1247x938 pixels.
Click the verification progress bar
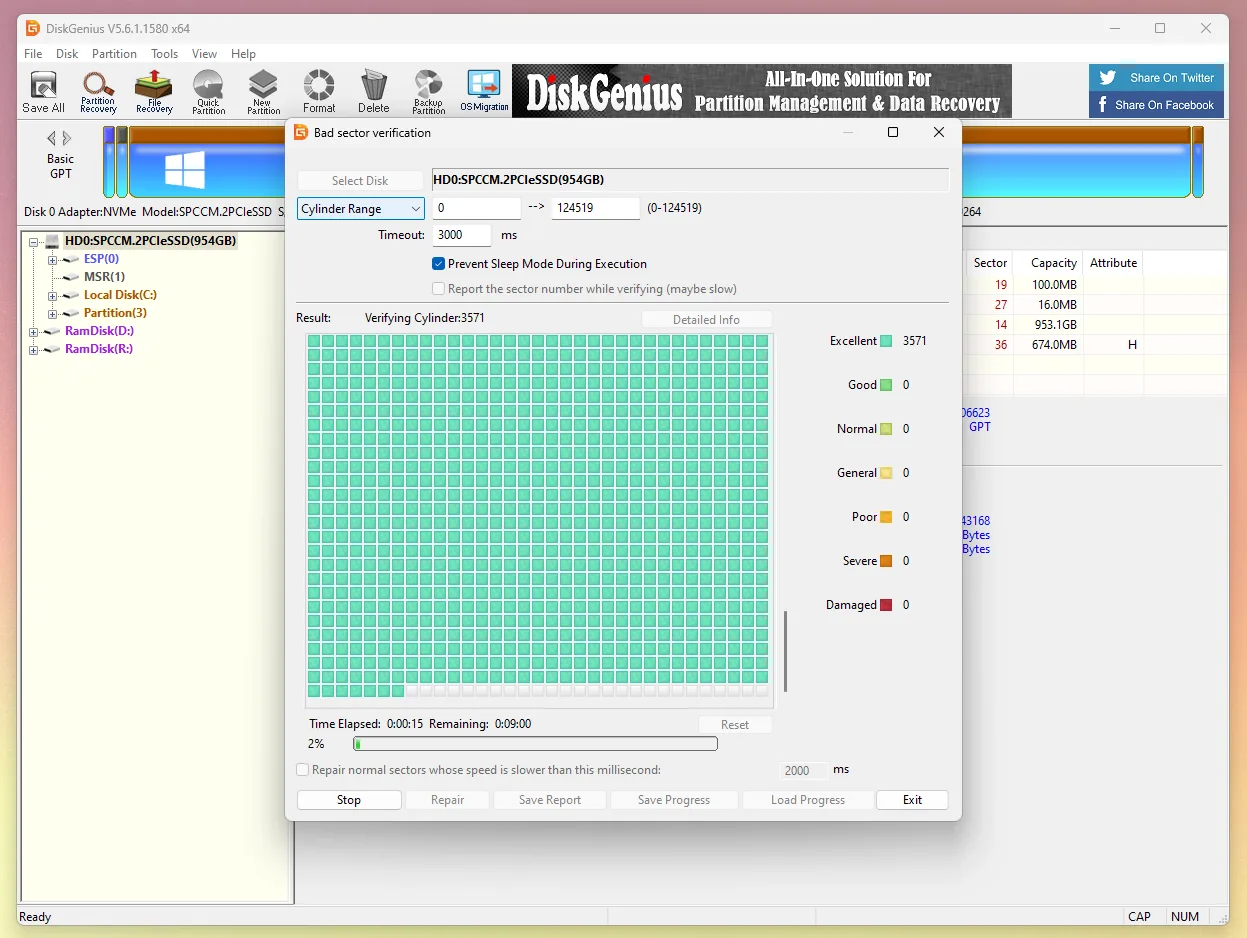(x=535, y=743)
